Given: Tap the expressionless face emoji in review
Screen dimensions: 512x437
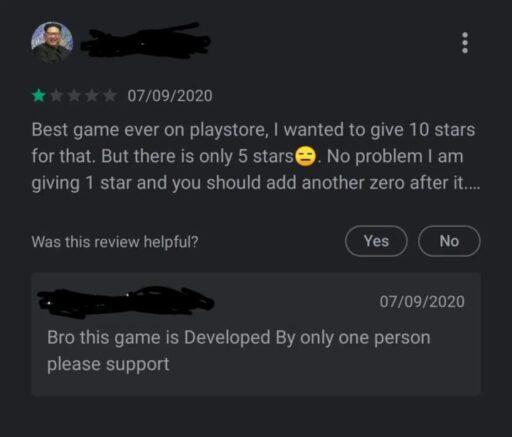Looking at the screenshot, I should (x=305, y=156).
